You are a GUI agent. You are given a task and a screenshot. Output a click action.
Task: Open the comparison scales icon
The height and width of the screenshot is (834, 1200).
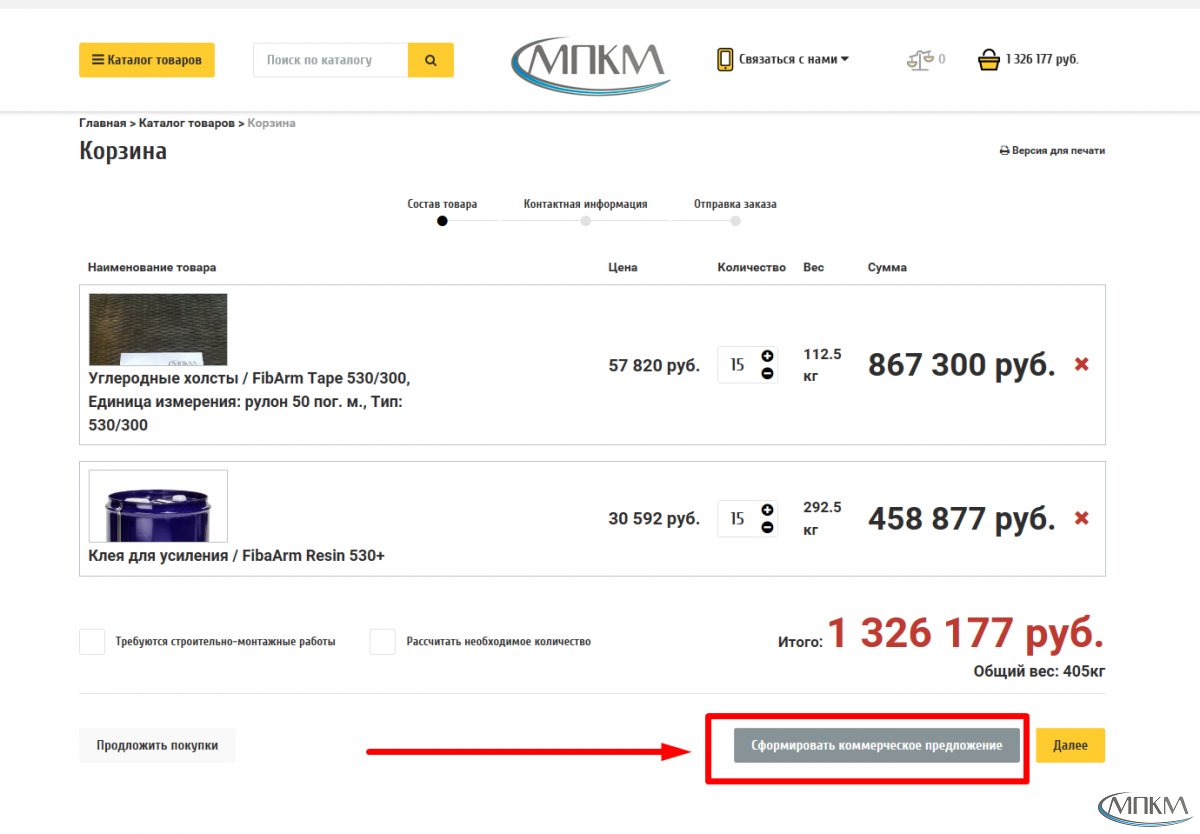920,60
